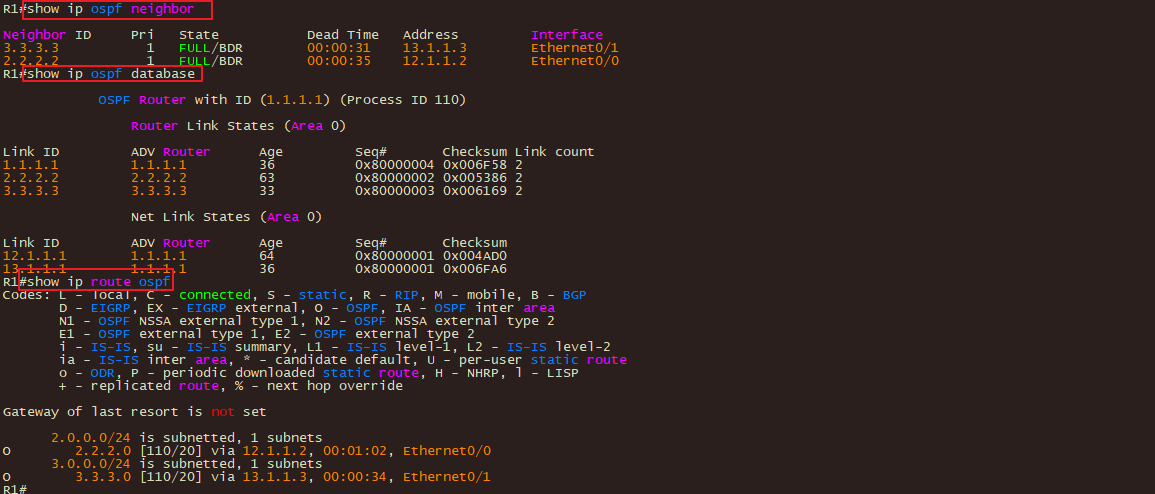Click '3.0.0.0/24 is subnetted' line

pyautogui.click(x=186, y=464)
